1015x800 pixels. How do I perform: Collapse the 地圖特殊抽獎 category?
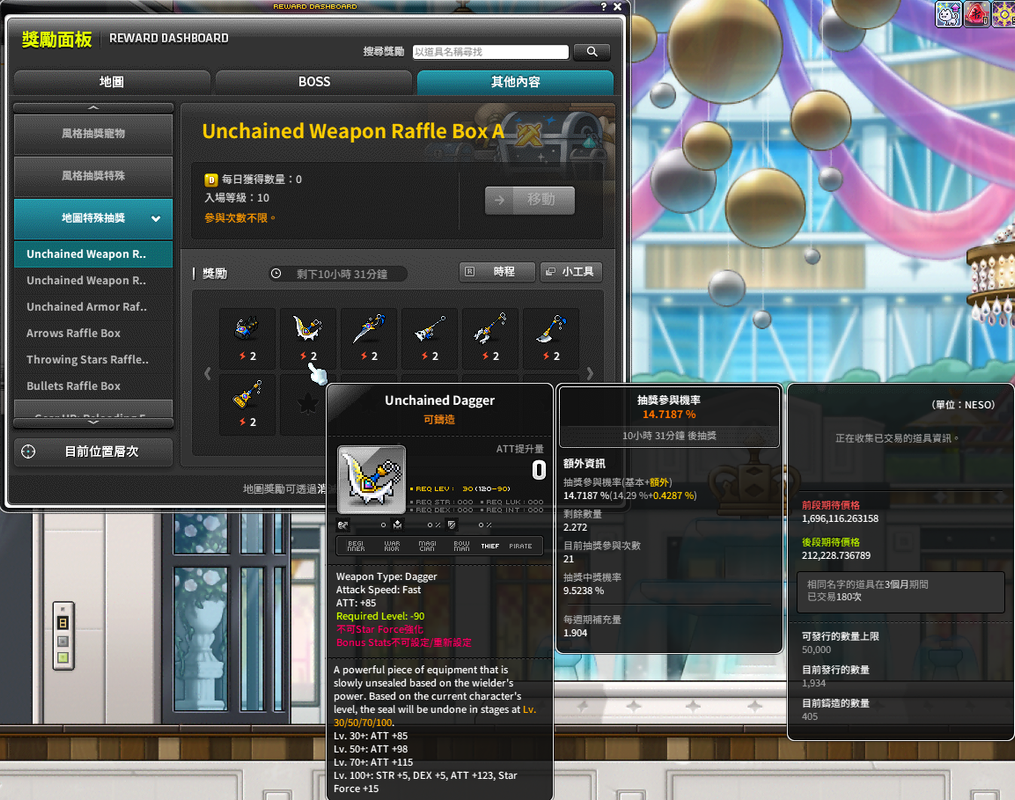click(x=93, y=219)
